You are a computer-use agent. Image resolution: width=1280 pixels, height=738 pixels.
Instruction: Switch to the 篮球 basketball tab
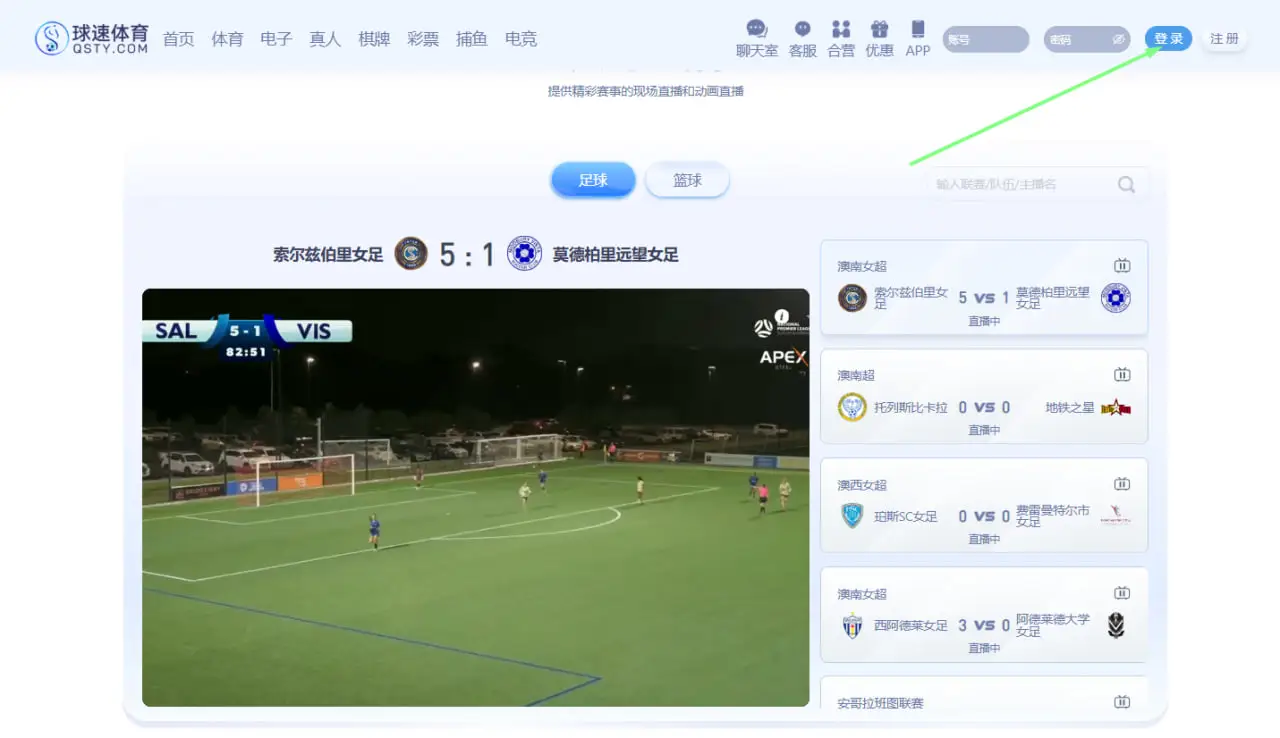click(x=687, y=180)
